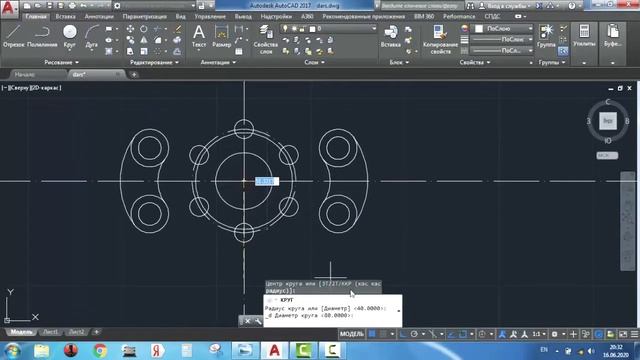Toggle 2D object snap in status bar

[463, 334]
